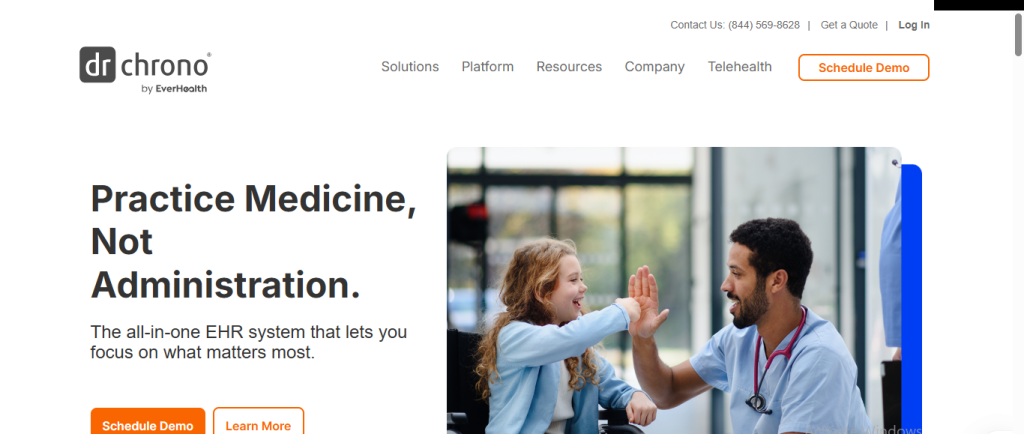
Task: Open the Platform navigation menu
Action: [x=488, y=67]
